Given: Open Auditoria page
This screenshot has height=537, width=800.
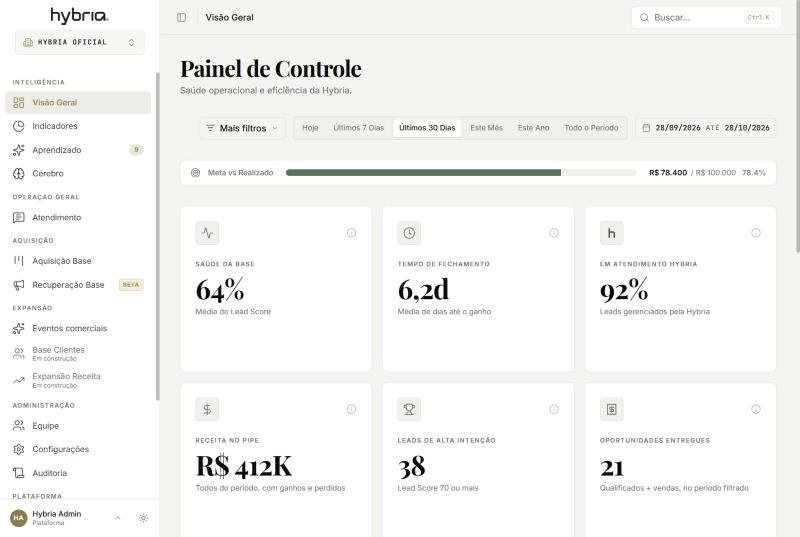Looking at the screenshot, I should pos(78,473).
